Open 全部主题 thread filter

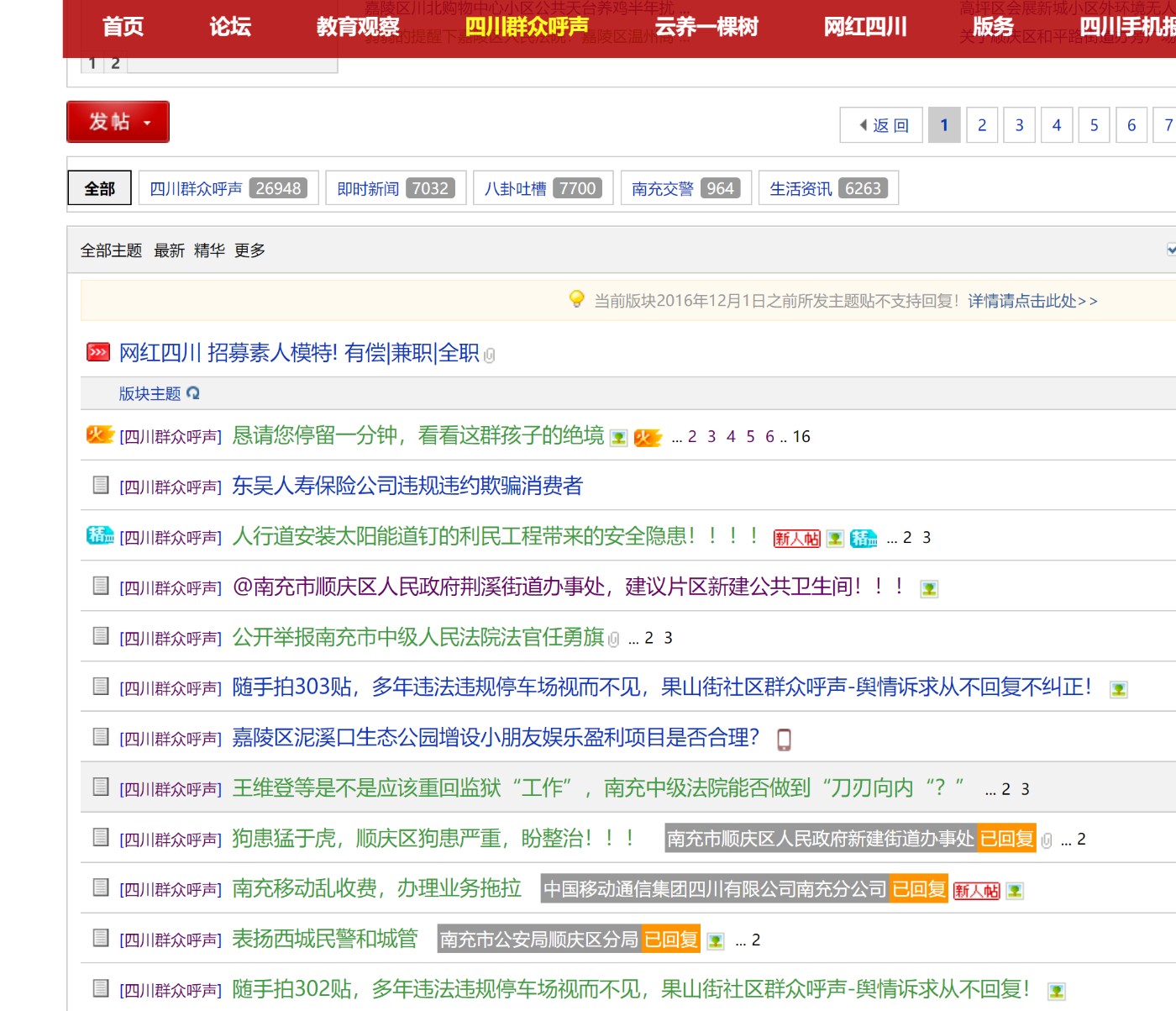(x=111, y=250)
